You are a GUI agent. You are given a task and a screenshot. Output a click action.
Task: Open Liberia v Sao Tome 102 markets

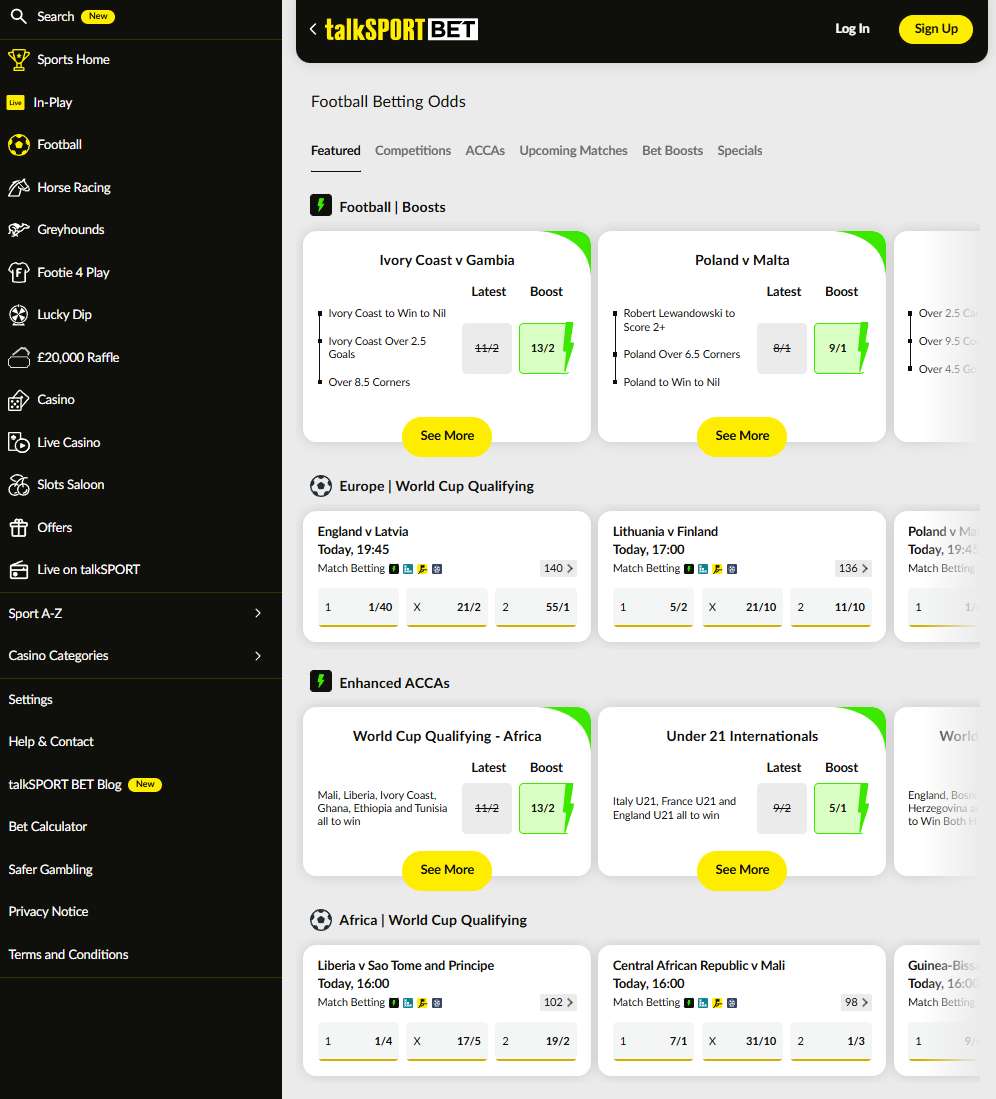[x=559, y=1002]
